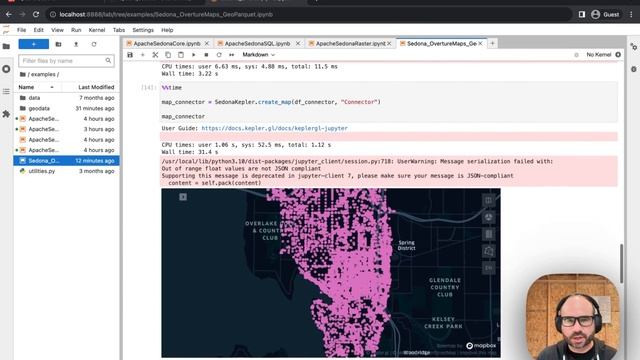
Task: Toggle the Kepler map side panel arrow
Action: pos(183,197)
